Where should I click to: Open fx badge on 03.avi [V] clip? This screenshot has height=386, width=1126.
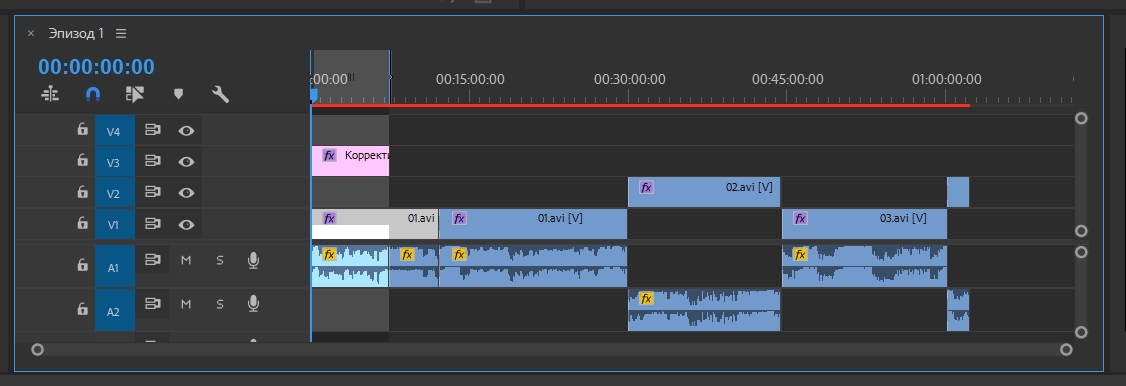(x=800, y=219)
